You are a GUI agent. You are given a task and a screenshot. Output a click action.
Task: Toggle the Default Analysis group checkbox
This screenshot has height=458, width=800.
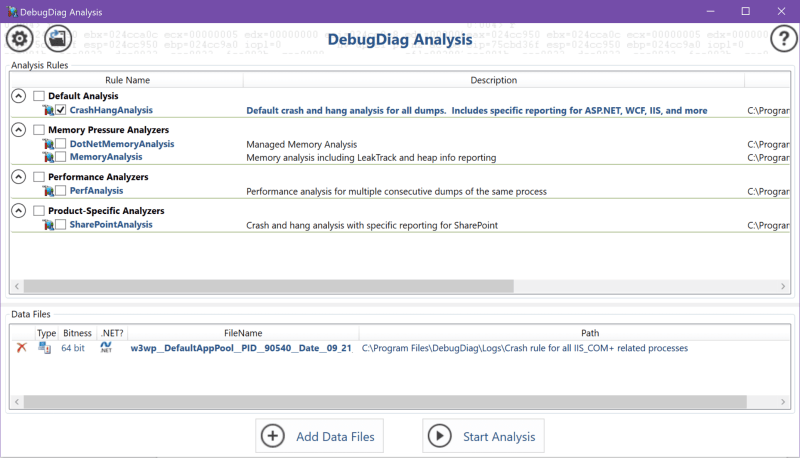click(x=39, y=96)
